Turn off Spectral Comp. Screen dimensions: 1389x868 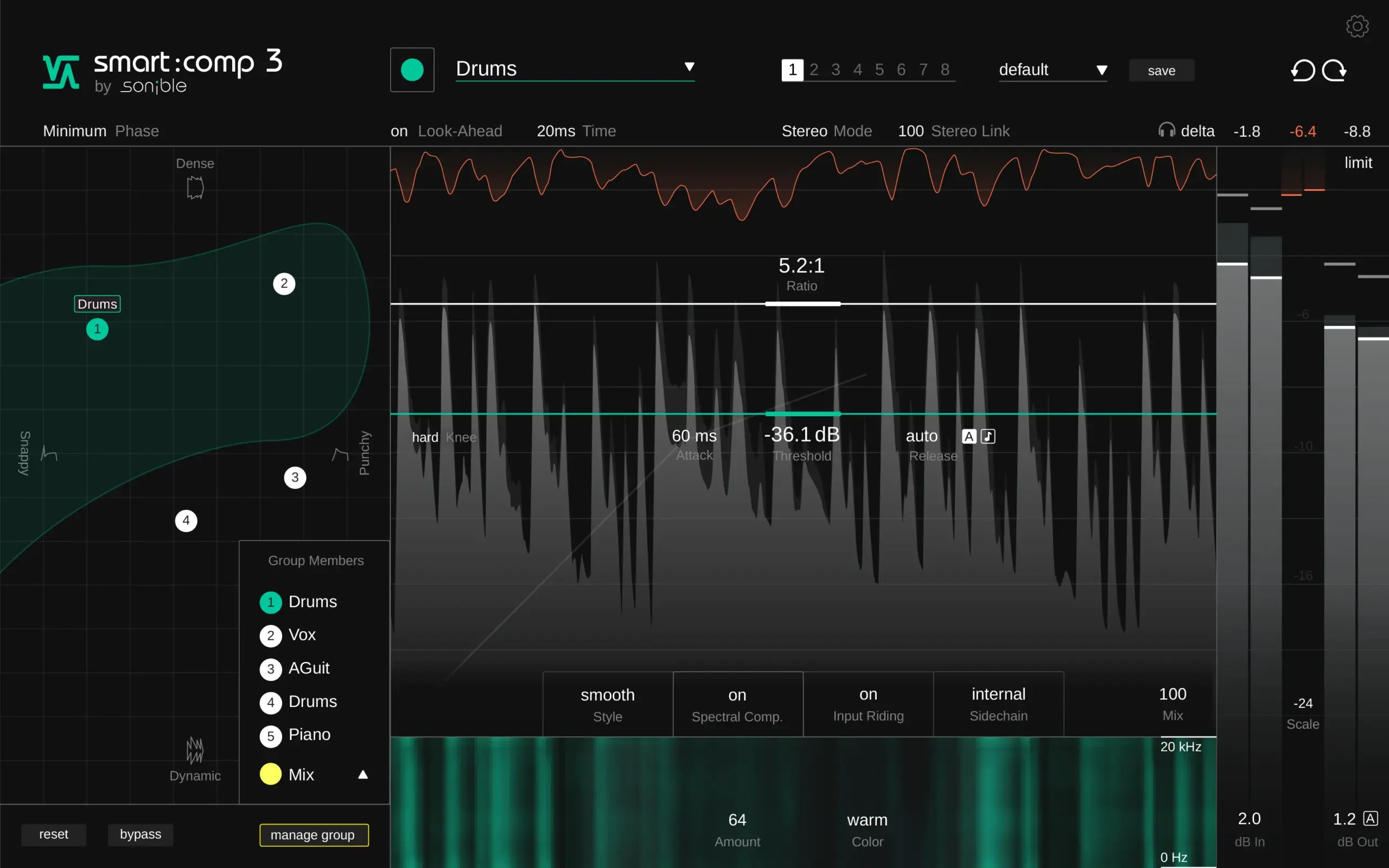point(737,694)
